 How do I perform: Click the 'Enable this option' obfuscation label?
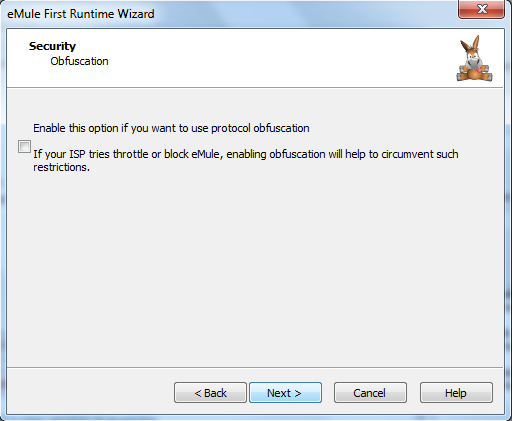[x=171, y=128]
